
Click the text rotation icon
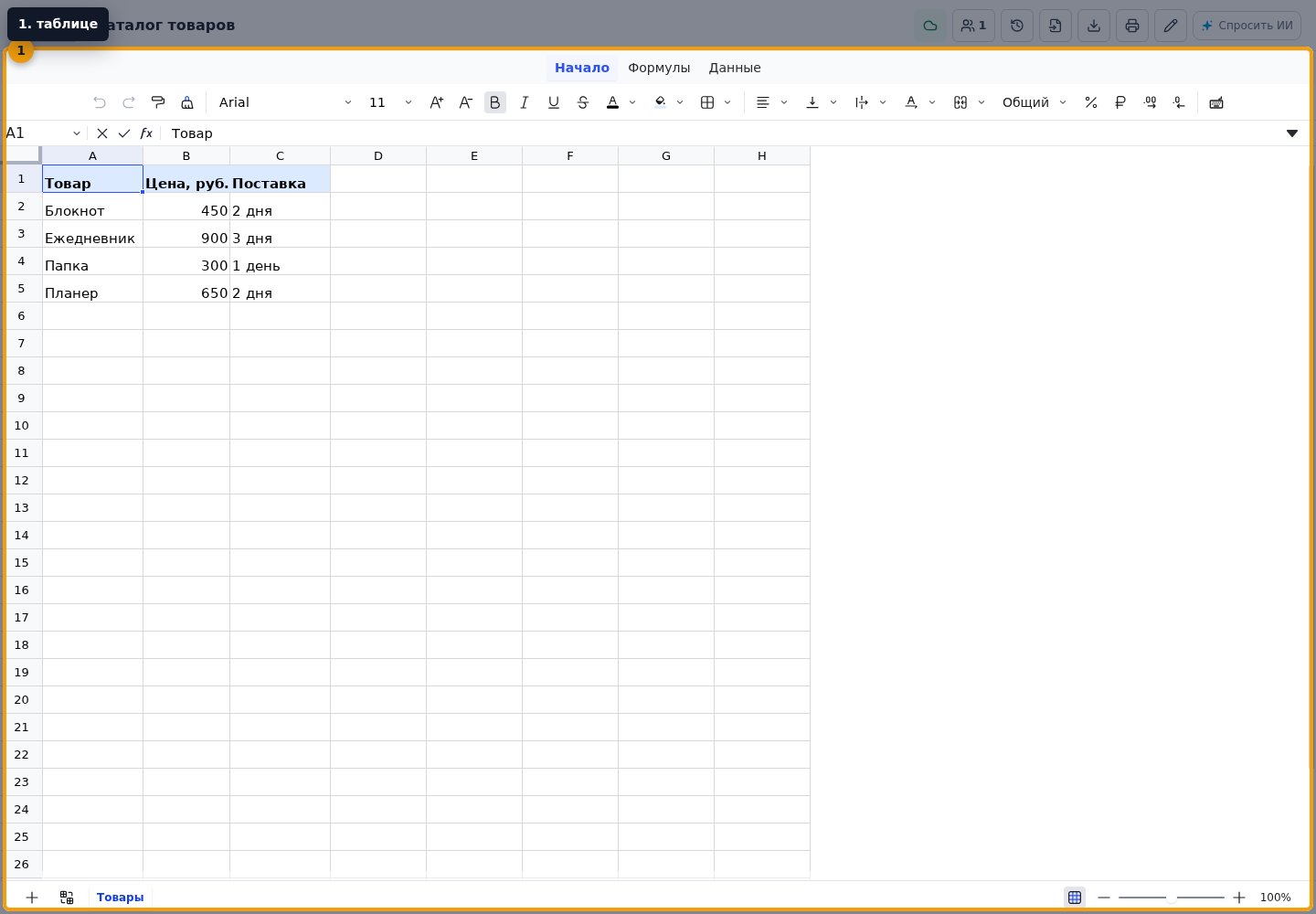[x=911, y=102]
